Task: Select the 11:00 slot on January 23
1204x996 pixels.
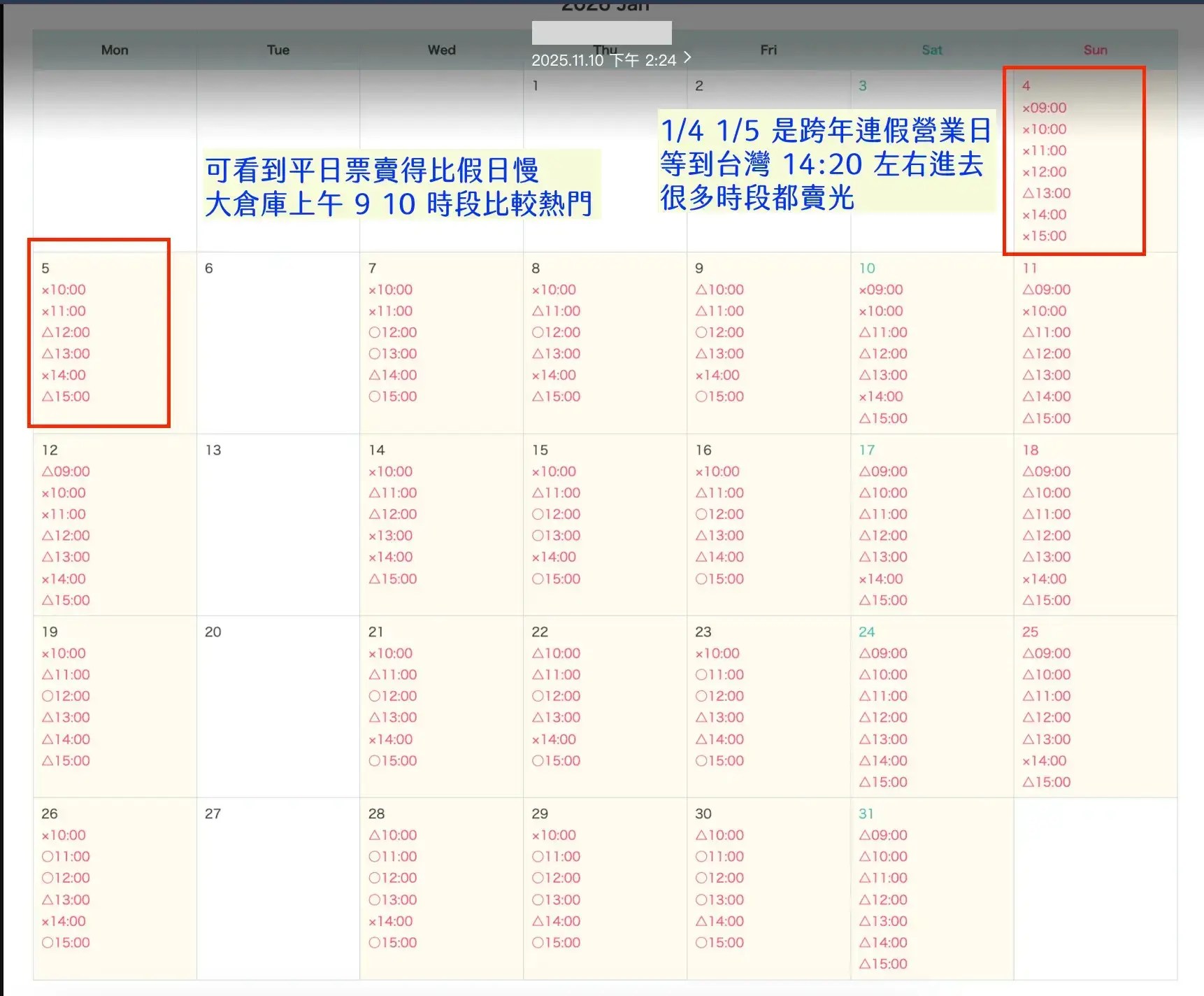Action: 719,675
